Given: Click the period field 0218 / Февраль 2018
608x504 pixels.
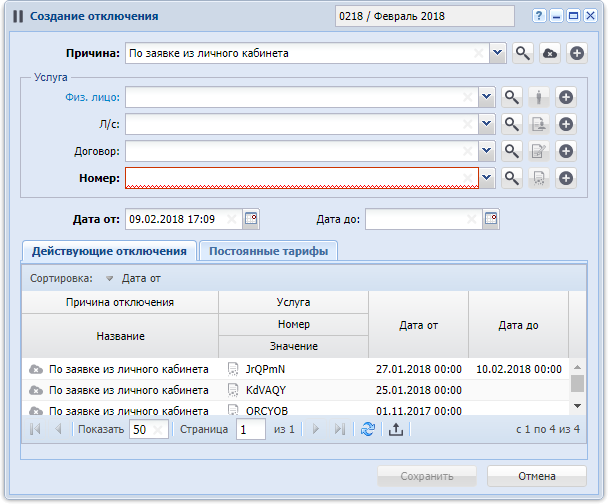Looking at the screenshot, I should click(x=425, y=16).
